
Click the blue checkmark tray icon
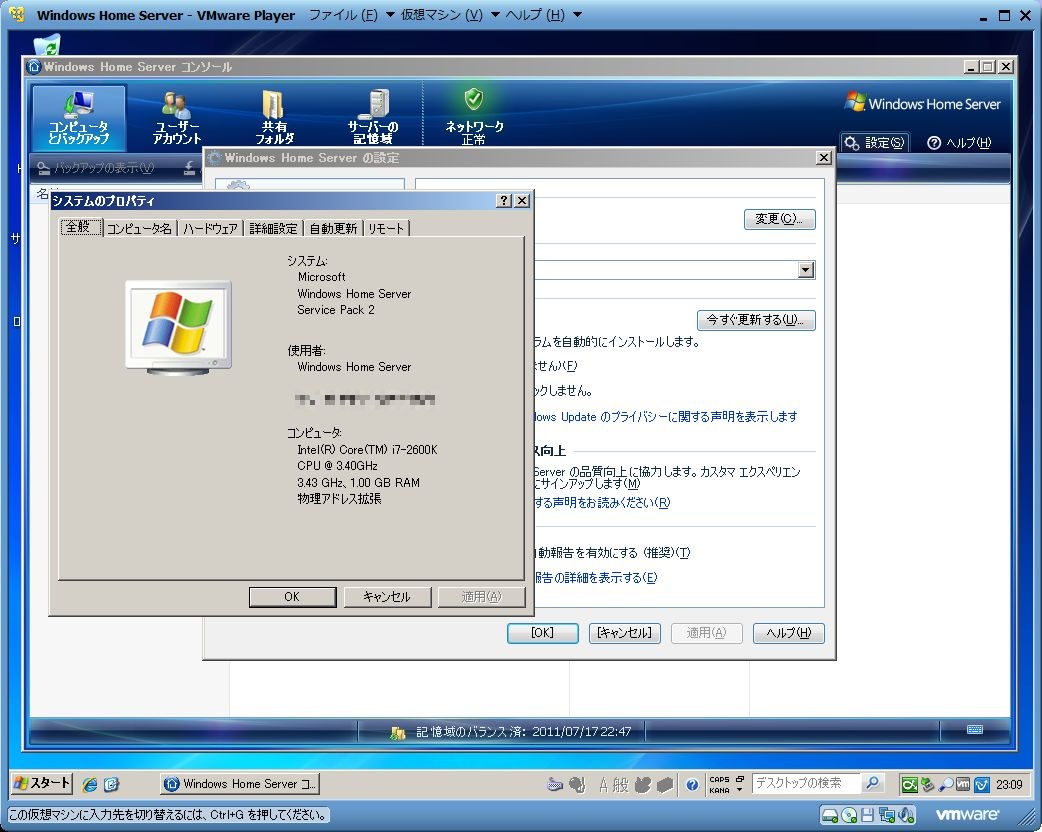point(982,785)
